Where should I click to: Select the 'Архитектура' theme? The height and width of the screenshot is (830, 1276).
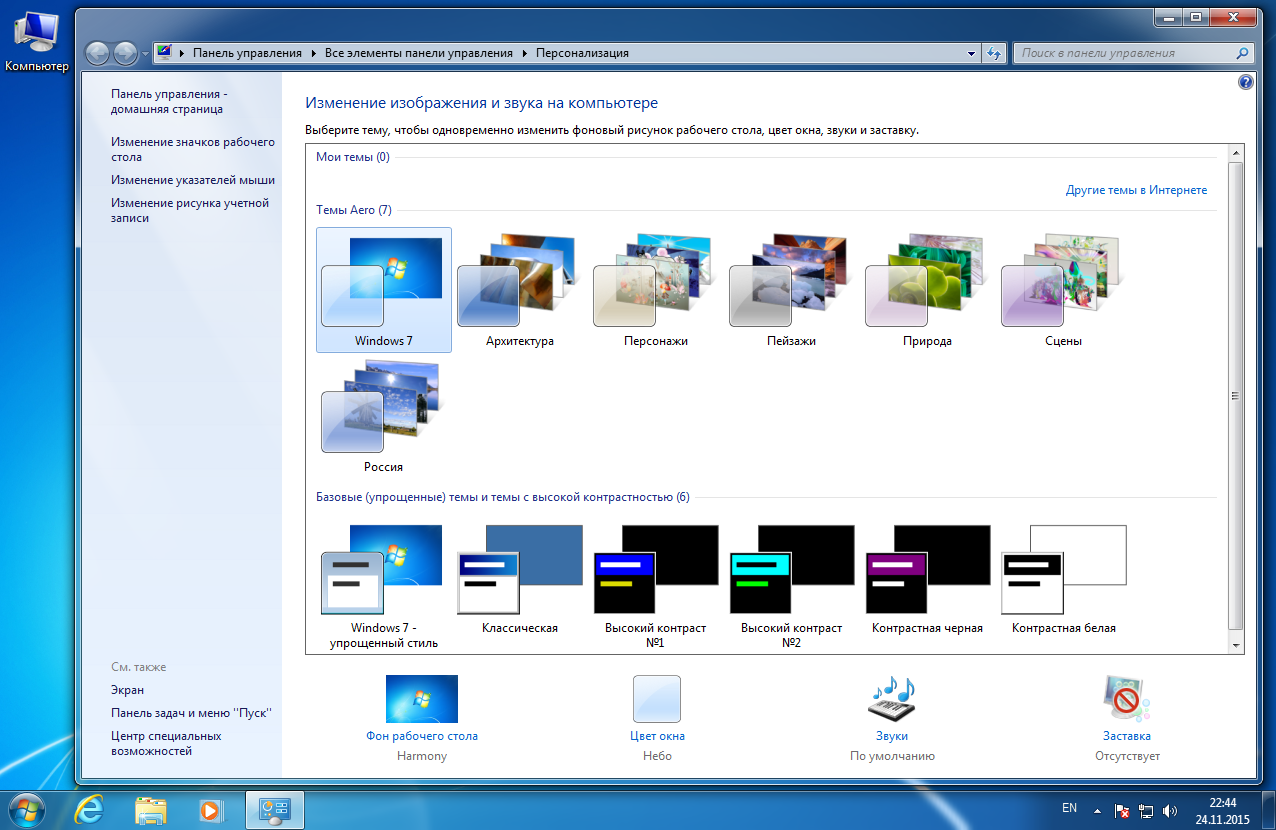520,290
